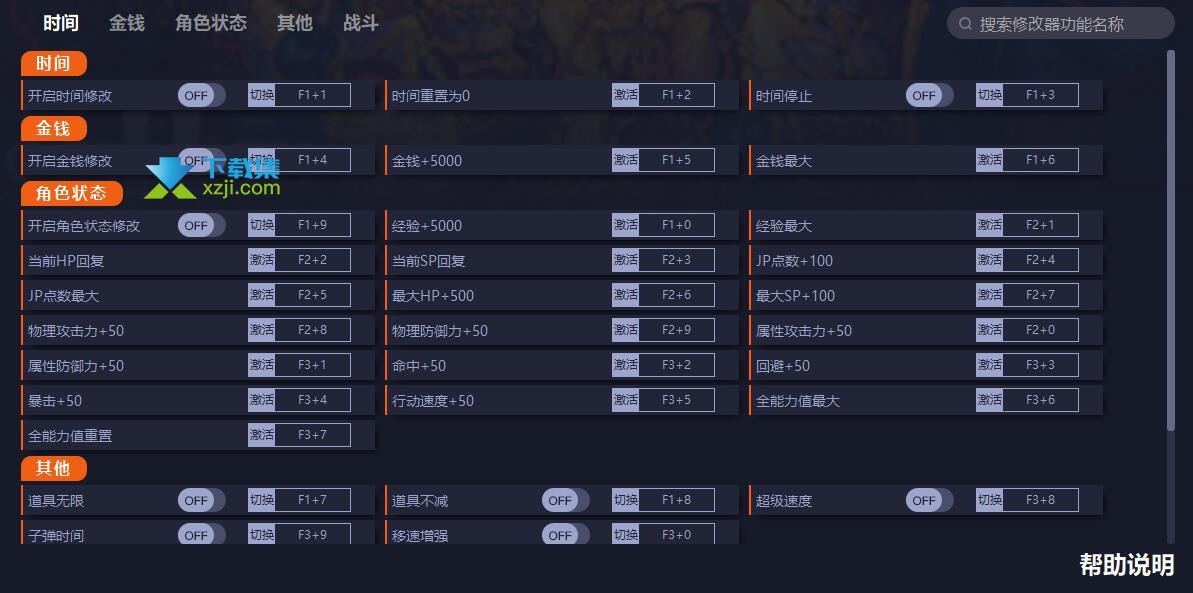1193x593 pixels.
Task: Click the 其他 section header label
Action: 53,468
